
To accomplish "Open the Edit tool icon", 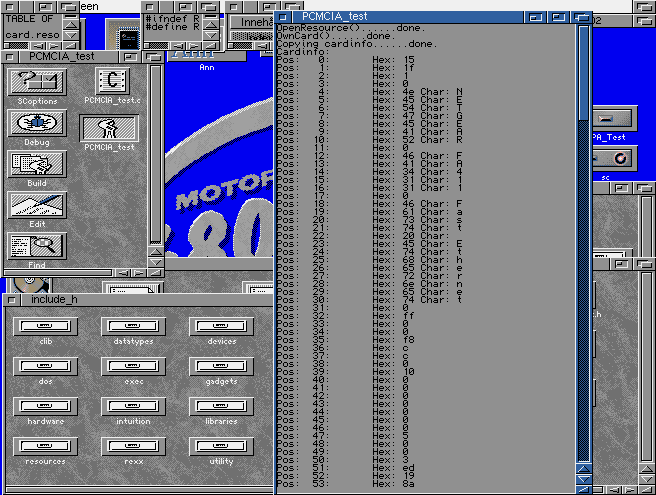I will click(x=37, y=205).
